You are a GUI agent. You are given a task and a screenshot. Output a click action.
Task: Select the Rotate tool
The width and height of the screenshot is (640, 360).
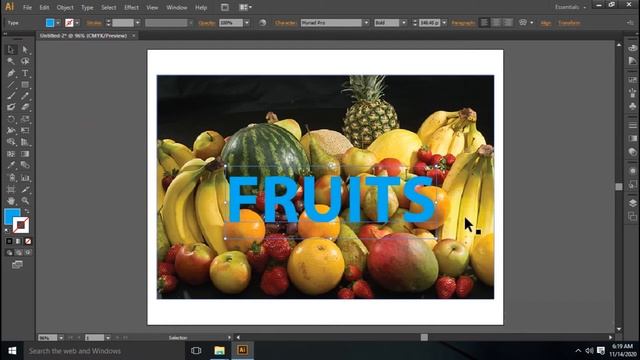(x=11, y=119)
